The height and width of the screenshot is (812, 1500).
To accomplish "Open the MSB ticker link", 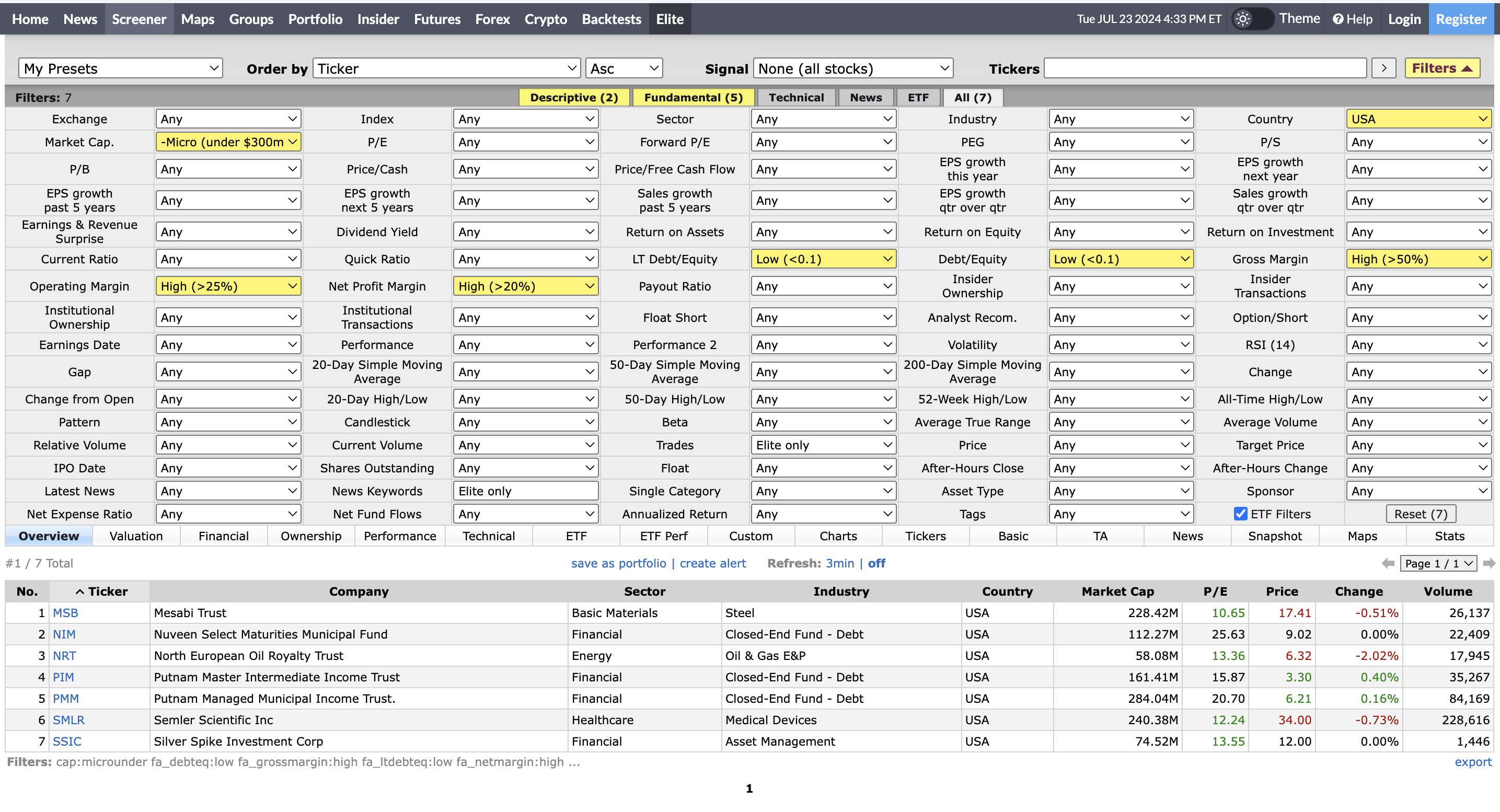I will 65,612.
